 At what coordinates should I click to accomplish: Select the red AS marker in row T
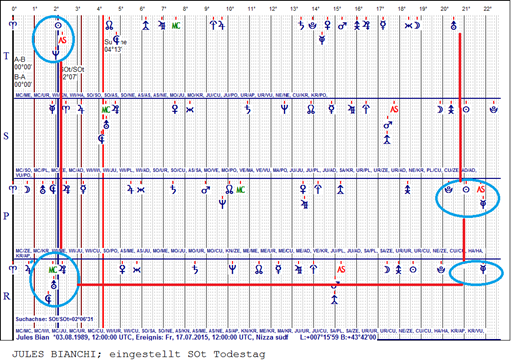[62, 40]
